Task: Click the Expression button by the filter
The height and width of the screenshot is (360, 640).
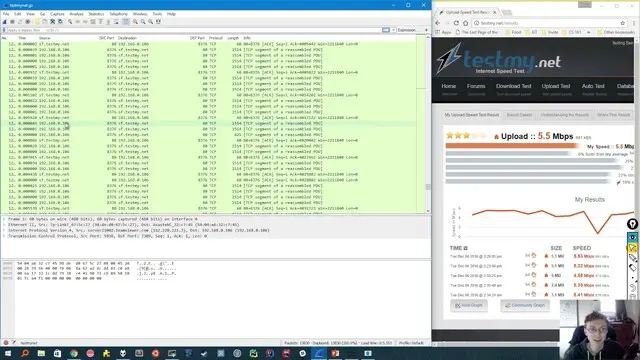Action: pos(407,30)
